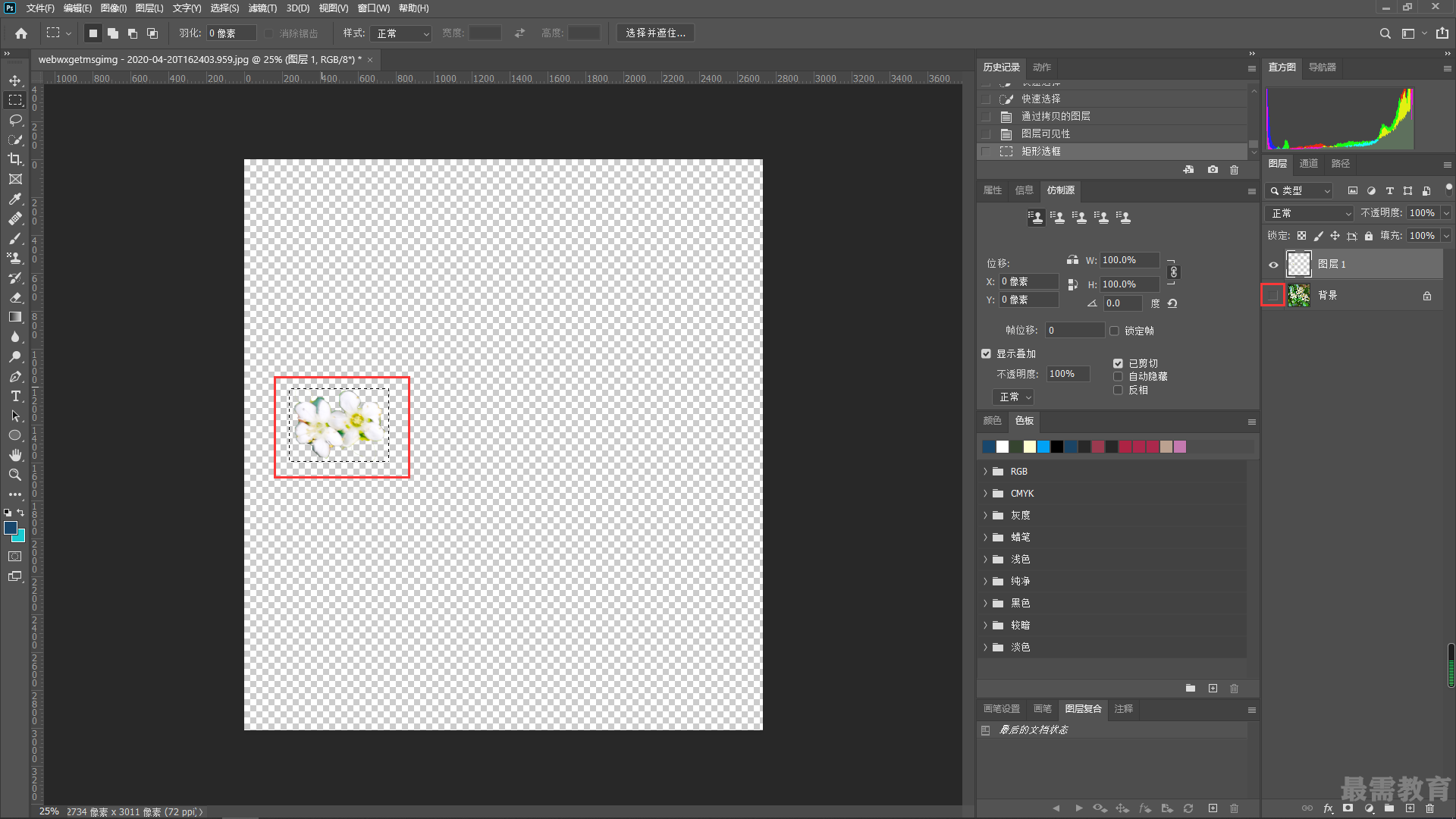
Task: Select the Ellipse shape tool
Action: pyautogui.click(x=15, y=435)
